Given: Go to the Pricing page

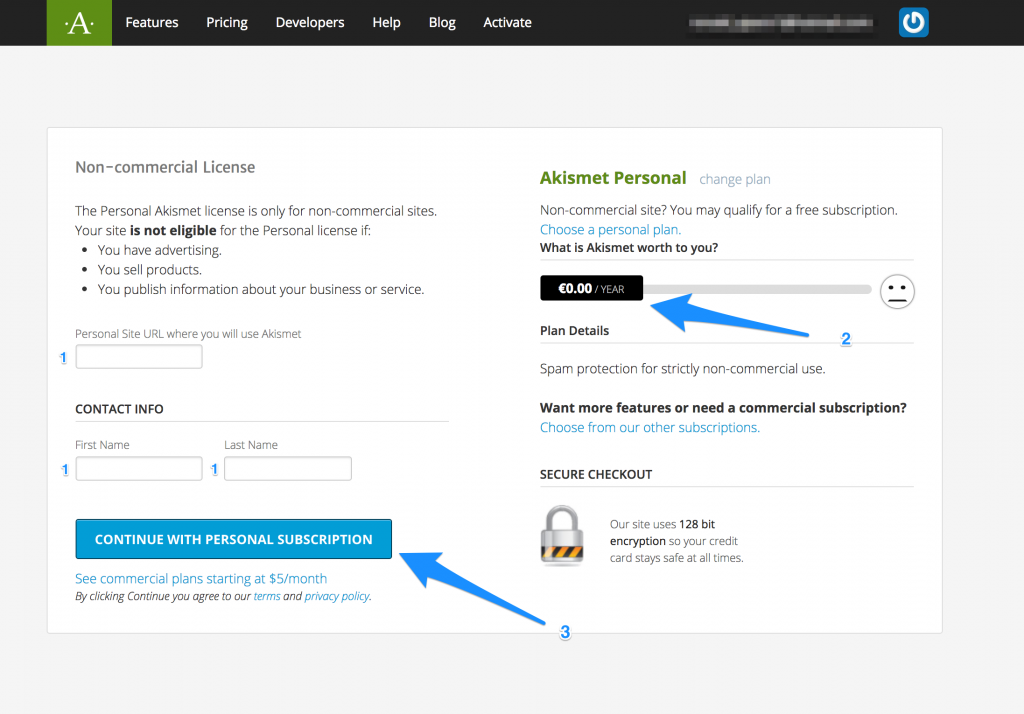Looking at the screenshot, I should coord(227,22).
